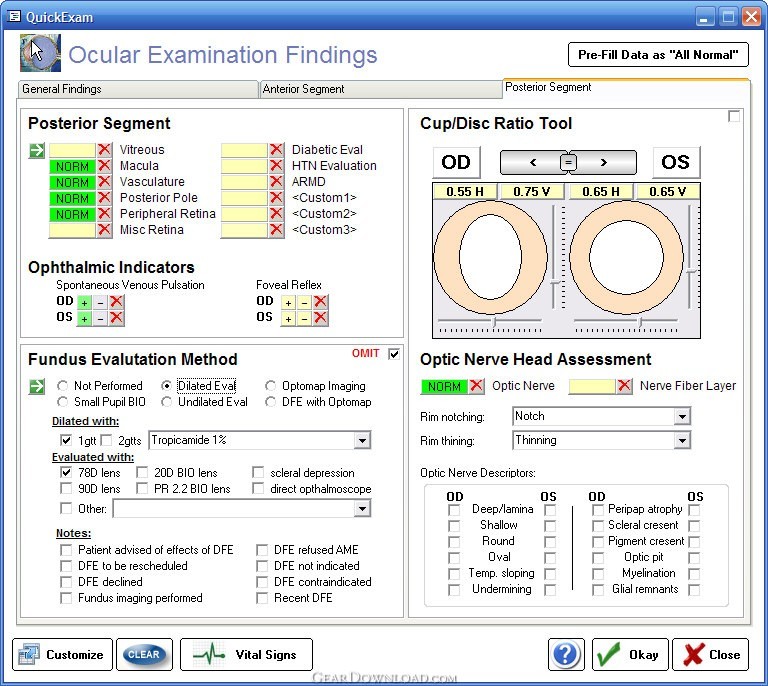Viewport: 768px width, 686px height.
Task: Click the Vitreous yellow finding field
Action: click(x=72, y=150)
